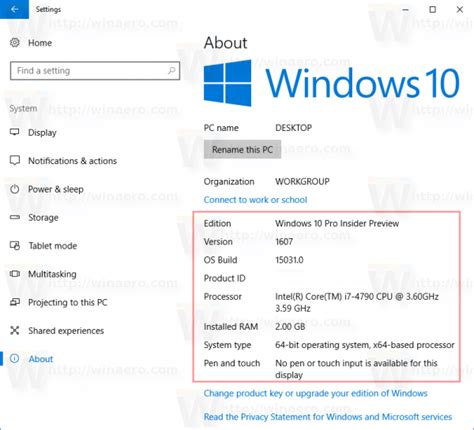Click the Installed RAM value 2.00 GB

(290, 327)
